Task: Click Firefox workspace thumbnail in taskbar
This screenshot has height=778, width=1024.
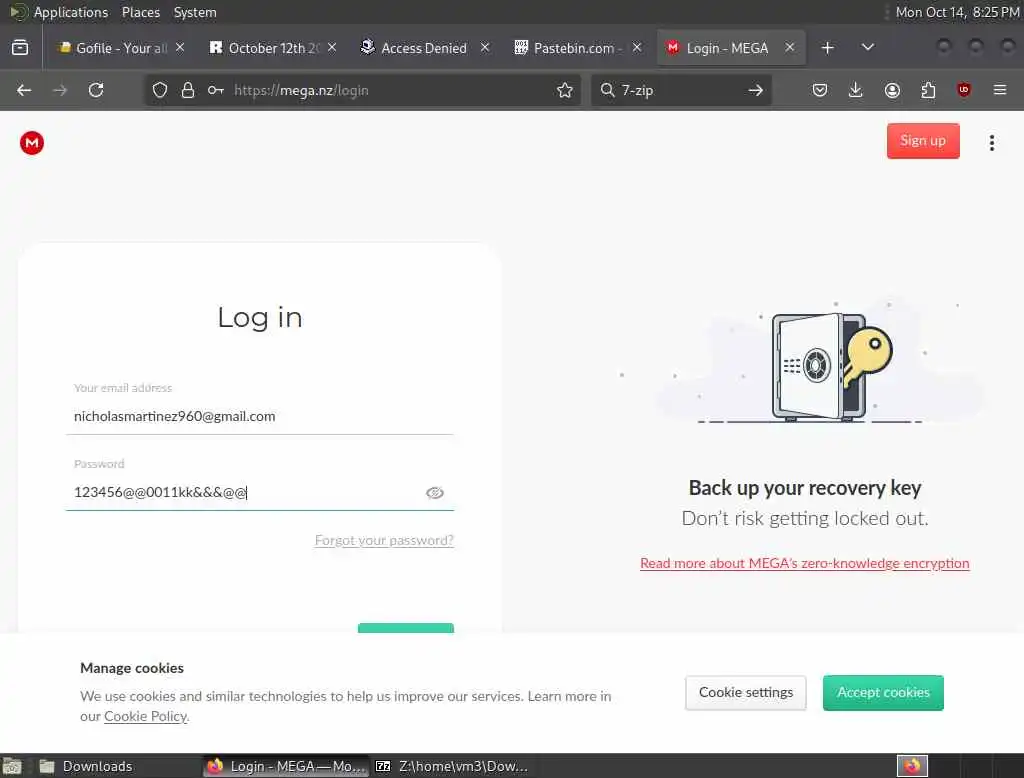Action: click(912, 766)
